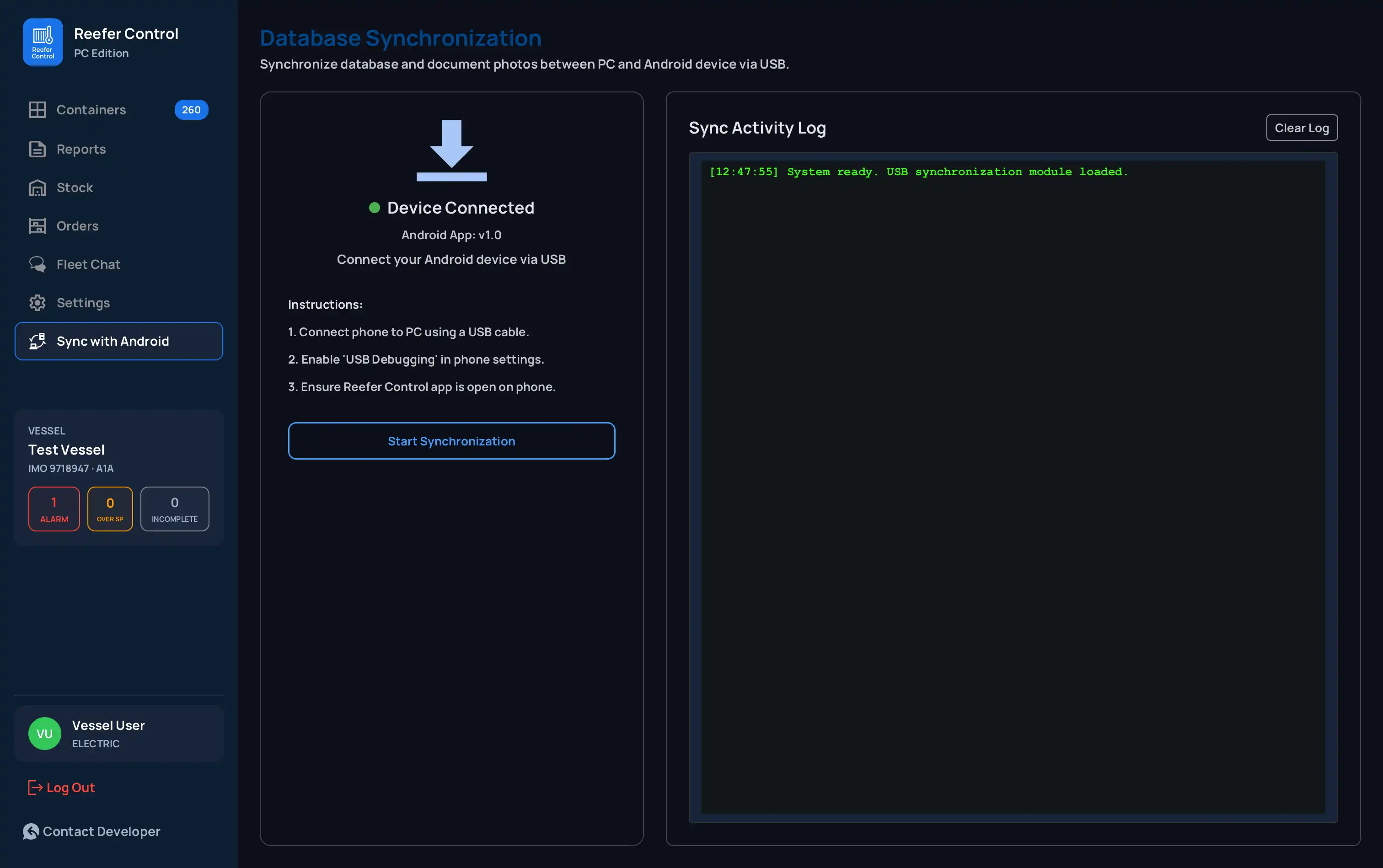Open the Containers menu item
1383x868 pixels.
click(119, 110)
